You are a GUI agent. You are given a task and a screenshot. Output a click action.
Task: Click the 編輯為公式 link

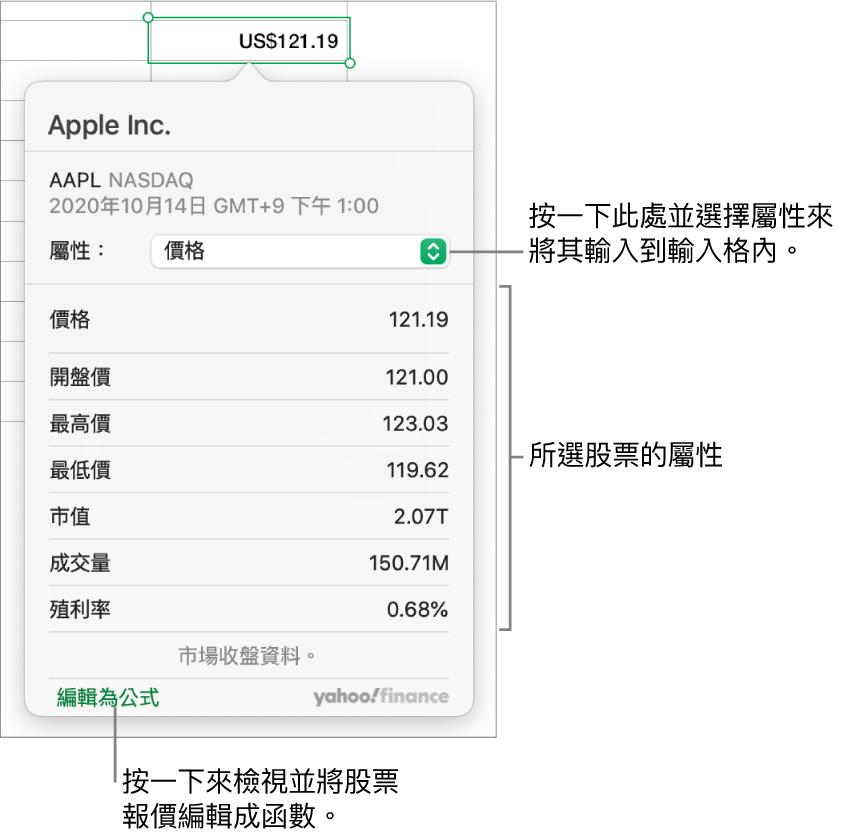point(108,698)
